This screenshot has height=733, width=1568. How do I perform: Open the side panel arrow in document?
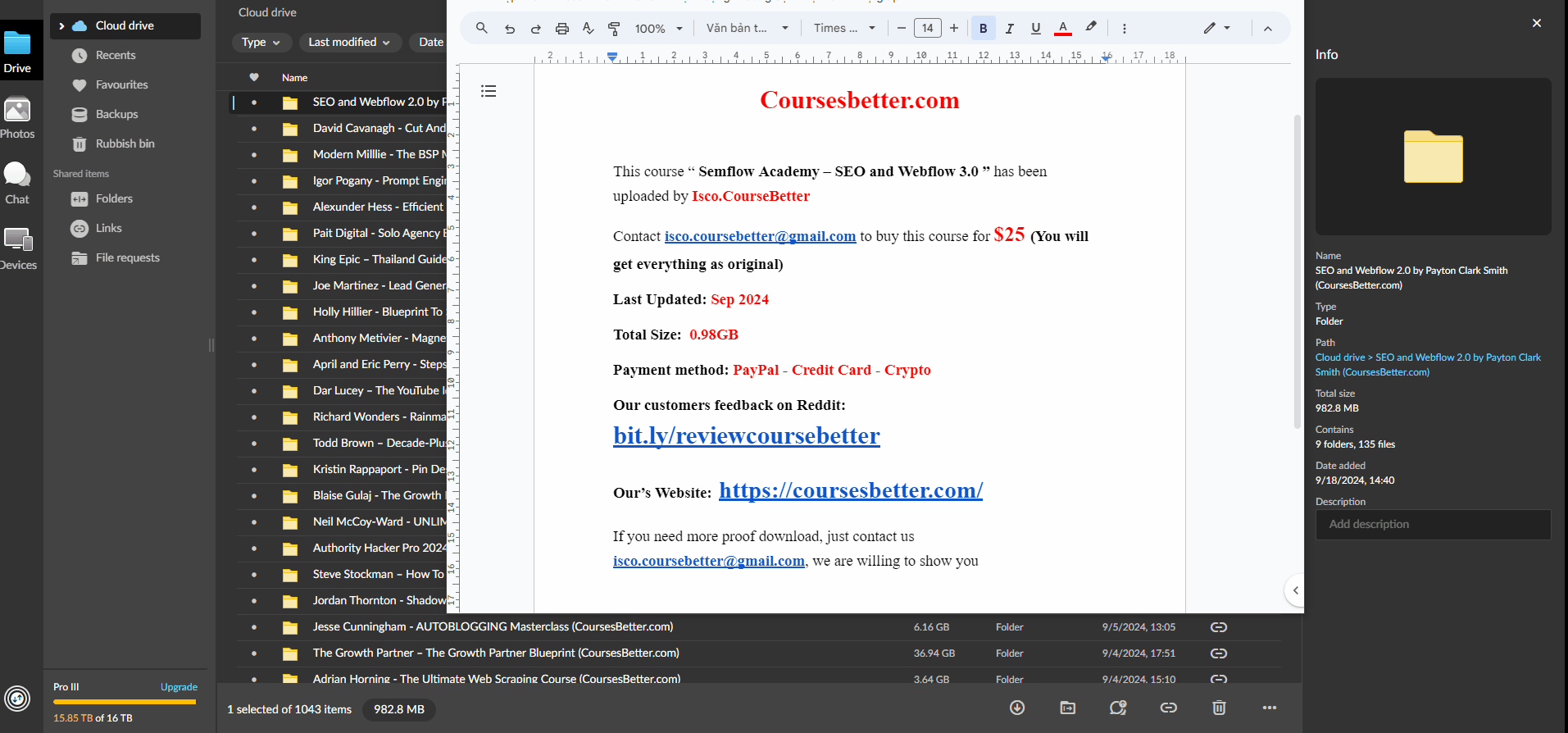pyautogui.click(x=1294, y=590)
